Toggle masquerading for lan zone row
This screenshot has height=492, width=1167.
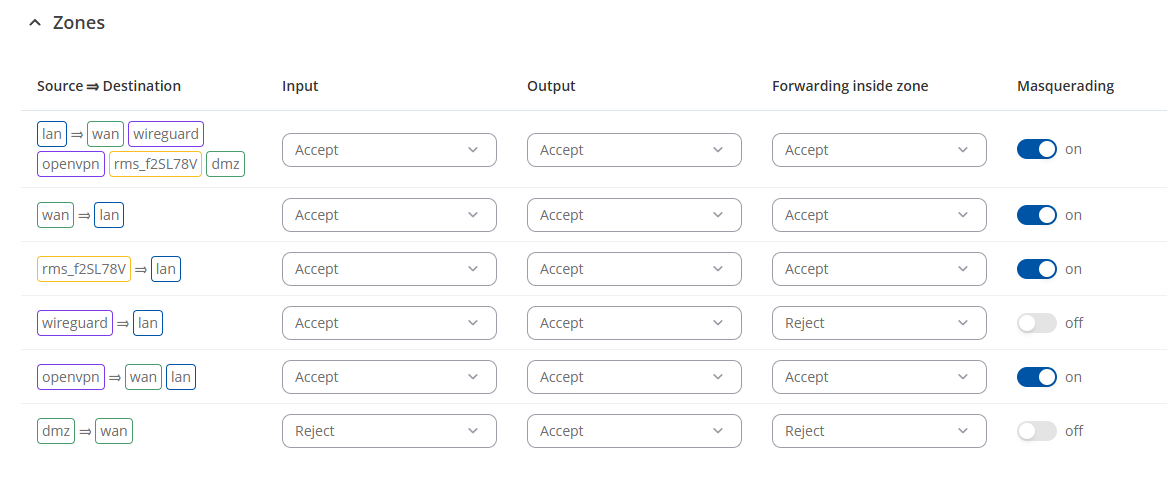point(1036,149)
